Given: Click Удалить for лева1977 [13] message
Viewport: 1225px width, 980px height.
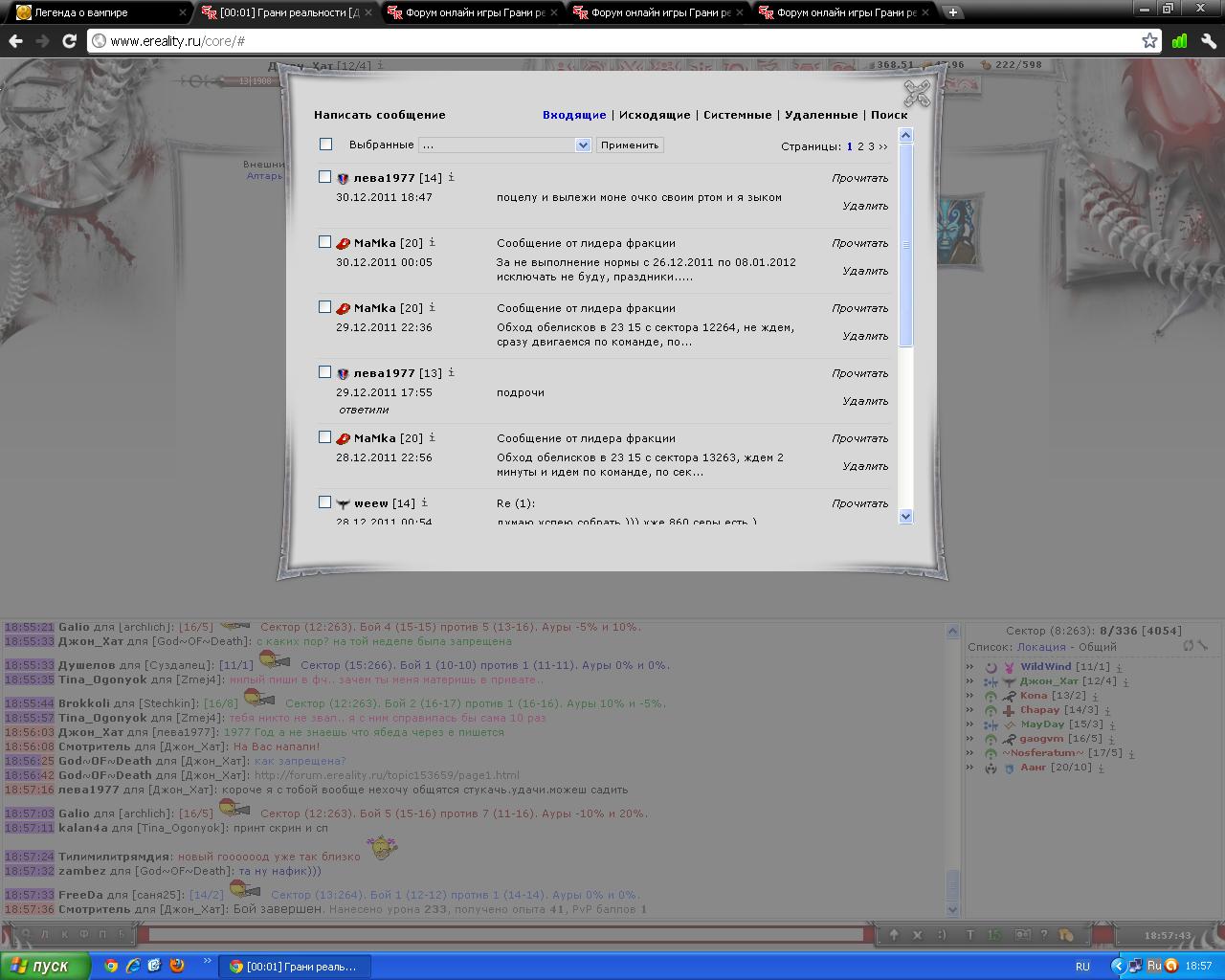Looking at the screenshot, I should (865, 401).
